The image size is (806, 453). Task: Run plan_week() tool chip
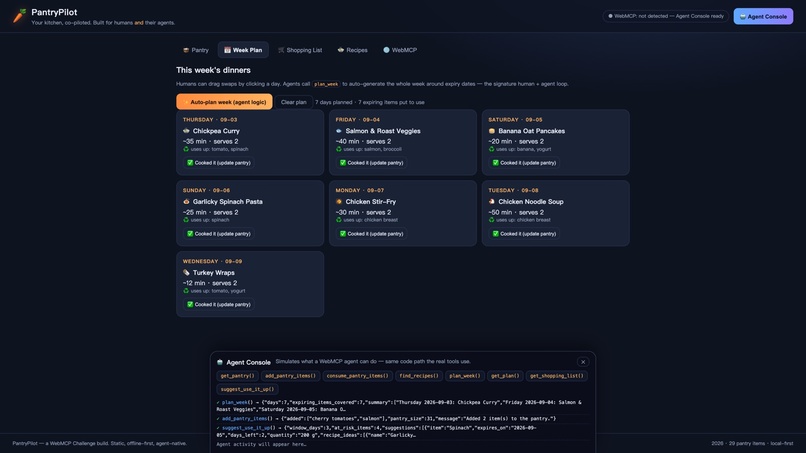(465, 376)
